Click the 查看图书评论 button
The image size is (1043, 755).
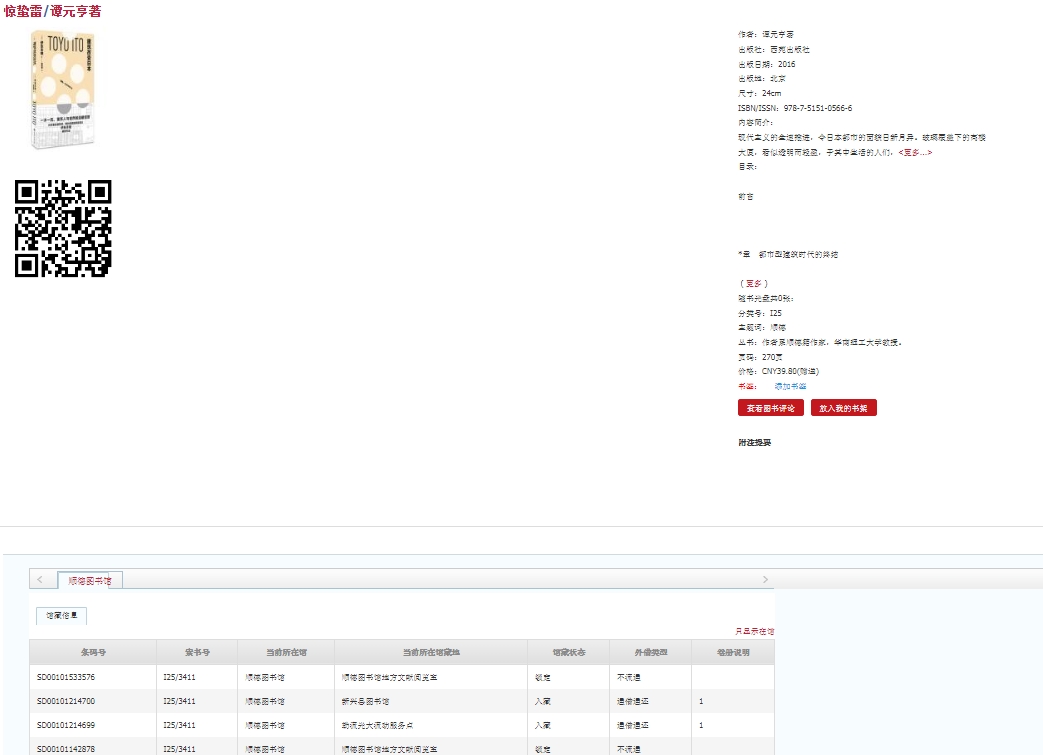(770, 408)
